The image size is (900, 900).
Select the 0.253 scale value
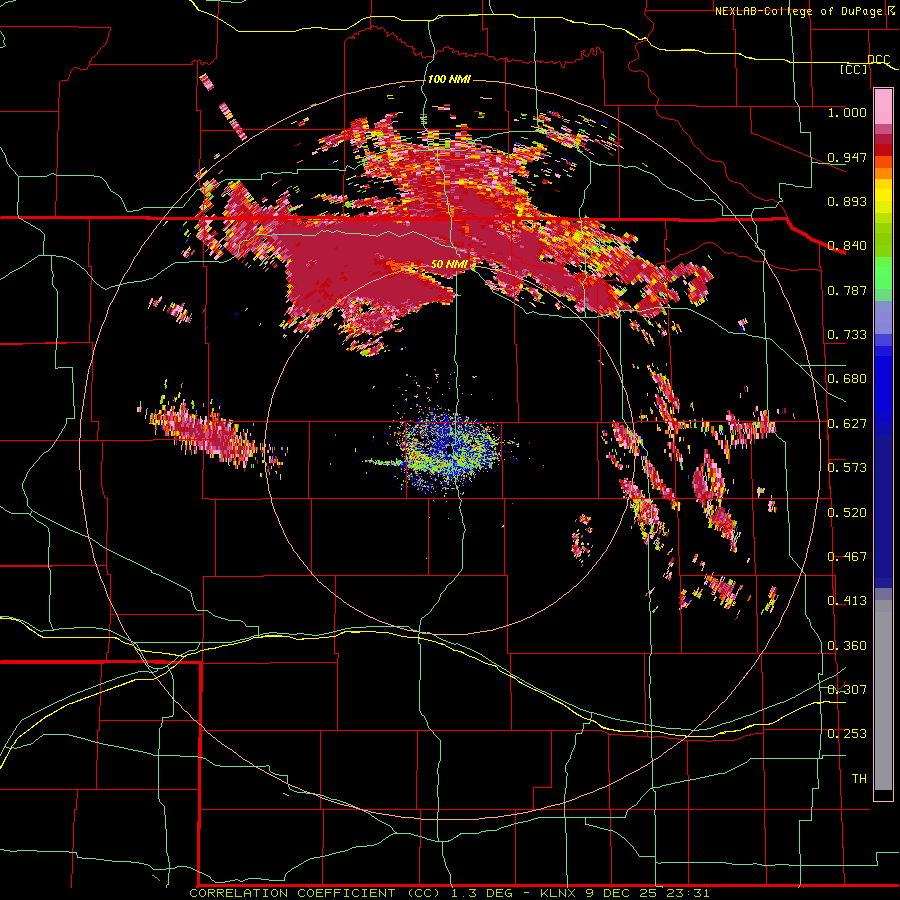[847, 734]
